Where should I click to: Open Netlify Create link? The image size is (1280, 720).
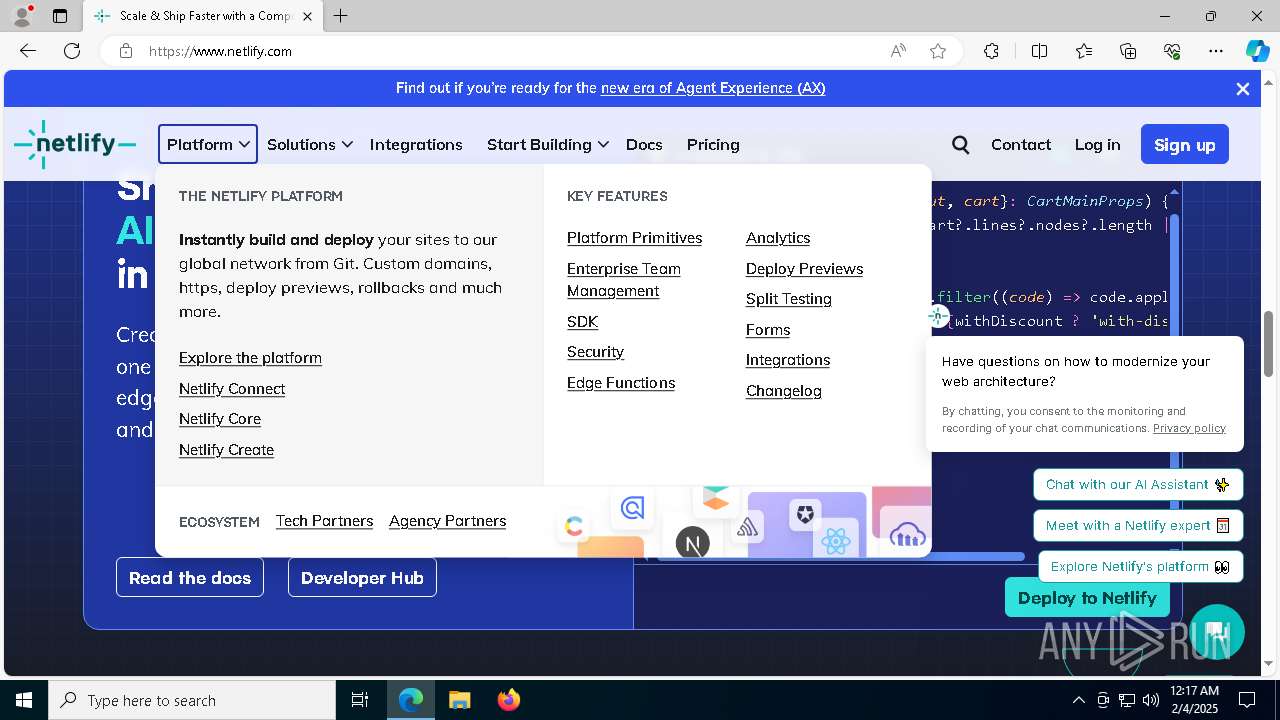click(x=226, y=449)
